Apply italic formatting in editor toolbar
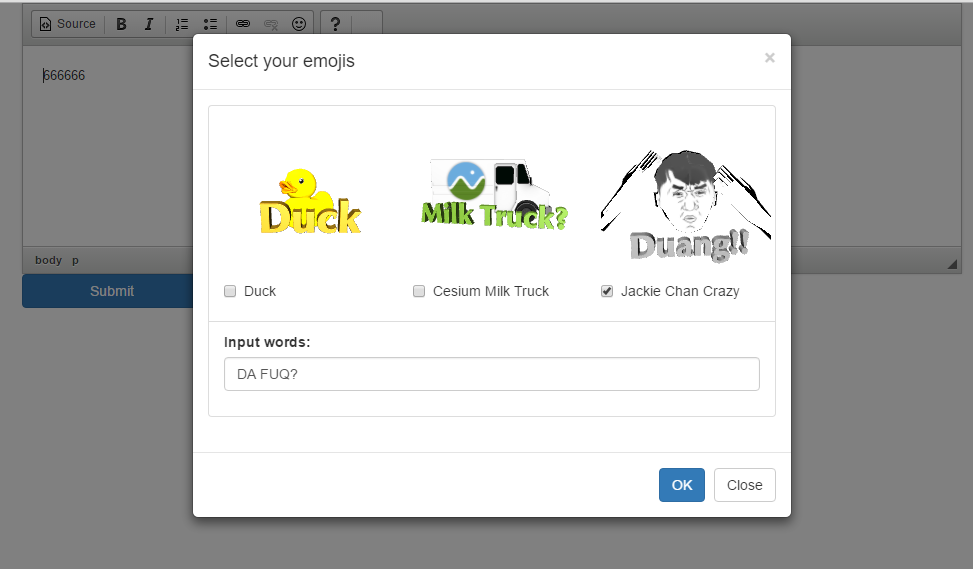This screenshot has width=973, height=569. coord(149,24)
